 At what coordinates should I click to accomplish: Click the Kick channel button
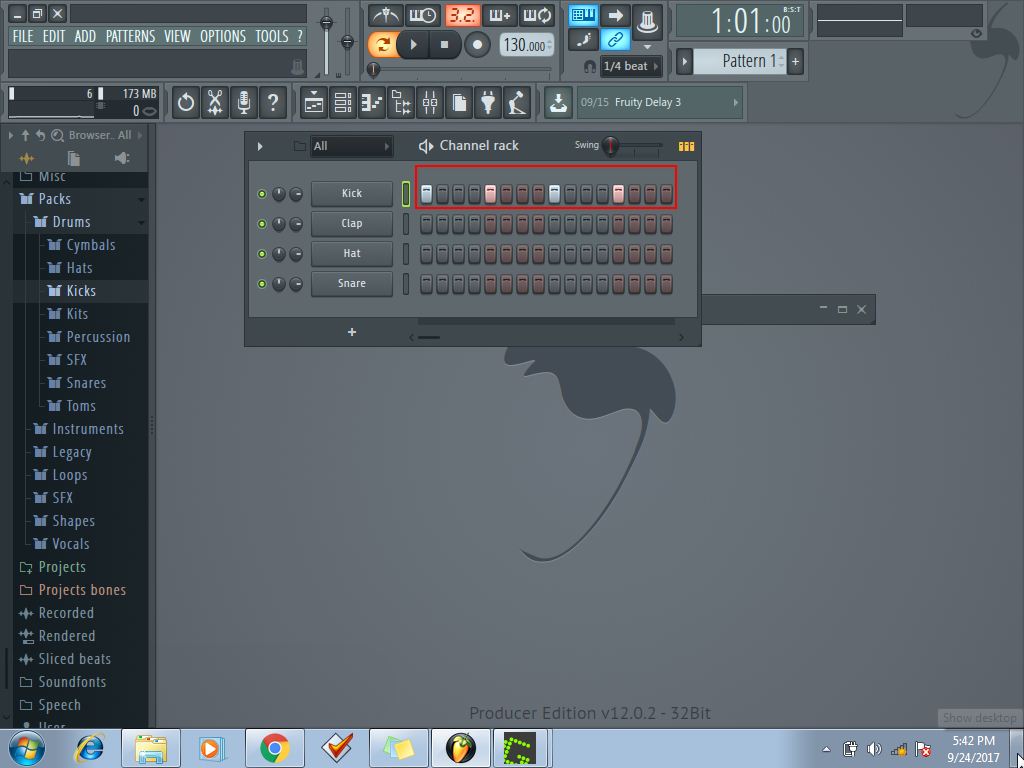[351, 193]
